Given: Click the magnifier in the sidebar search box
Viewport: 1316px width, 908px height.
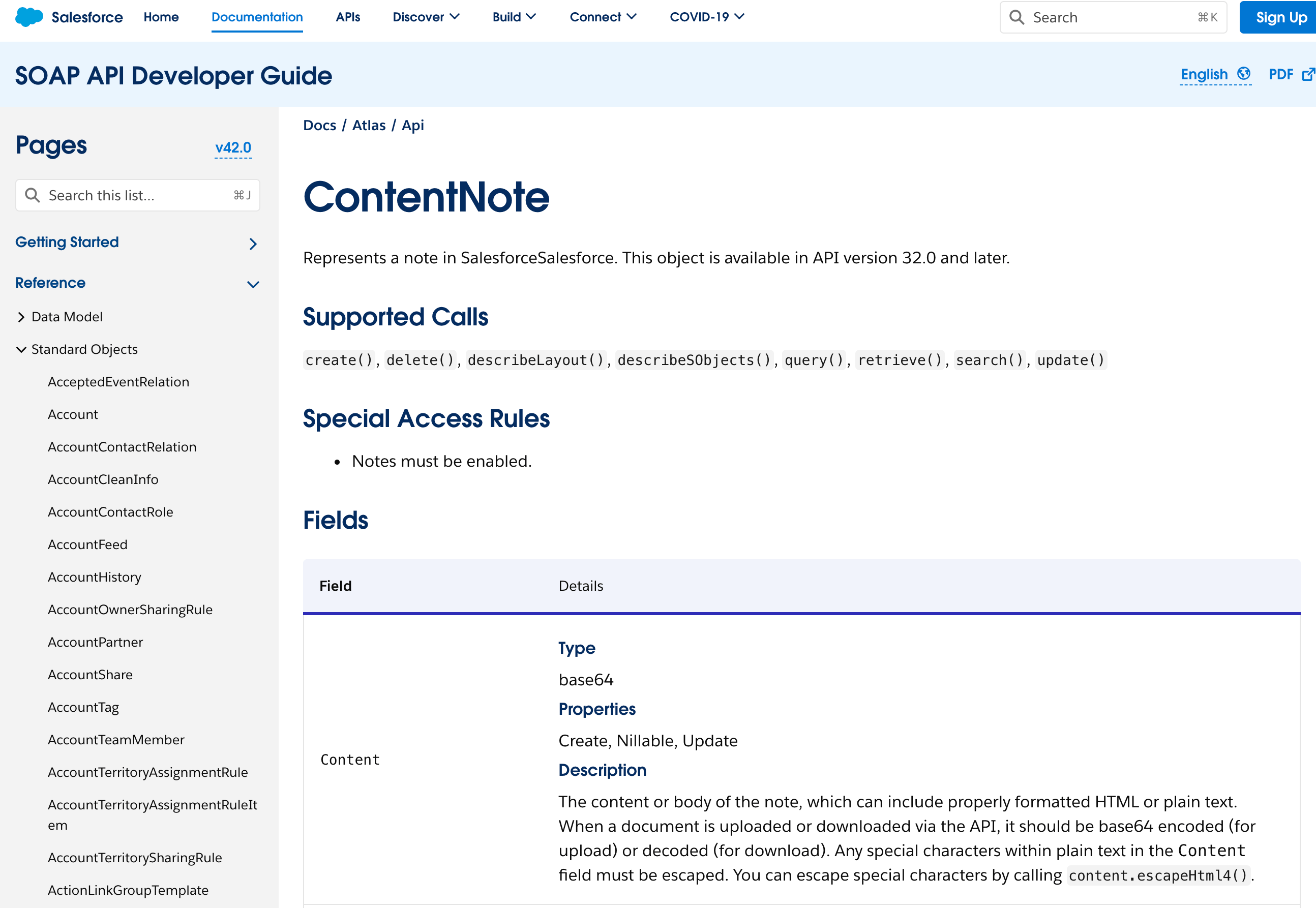Looking at the screenshot, I should (33, 195).
